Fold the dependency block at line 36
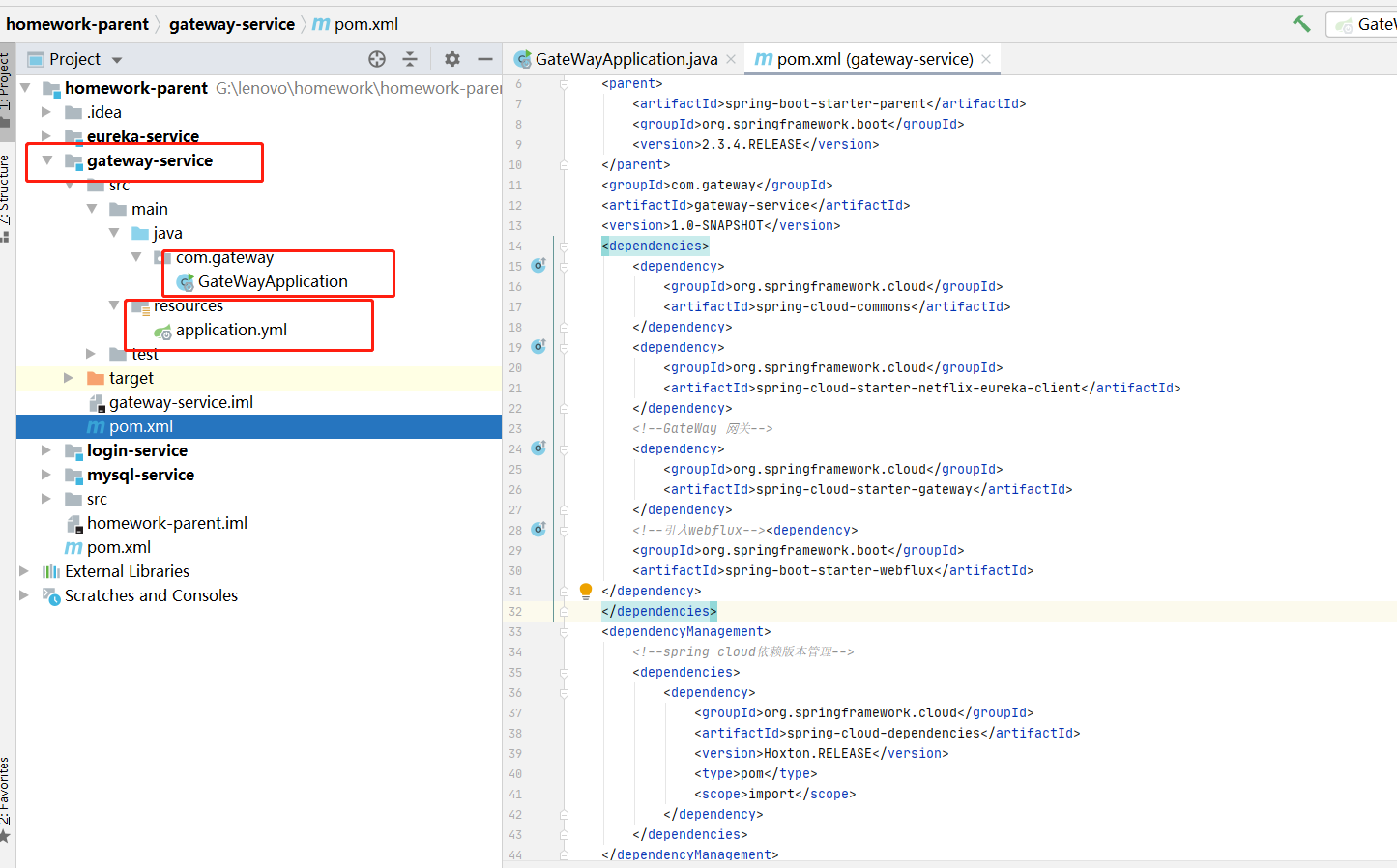 564,693
